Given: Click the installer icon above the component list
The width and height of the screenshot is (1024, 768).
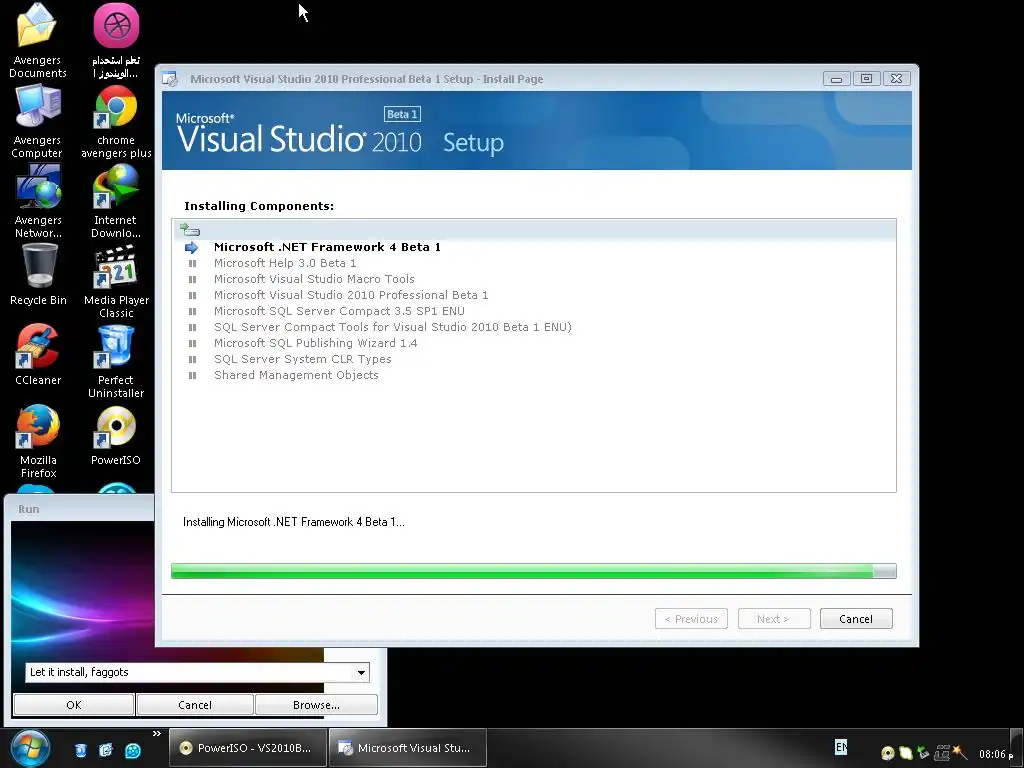Looking at the screenshot, I should click(x=189, y=229).
